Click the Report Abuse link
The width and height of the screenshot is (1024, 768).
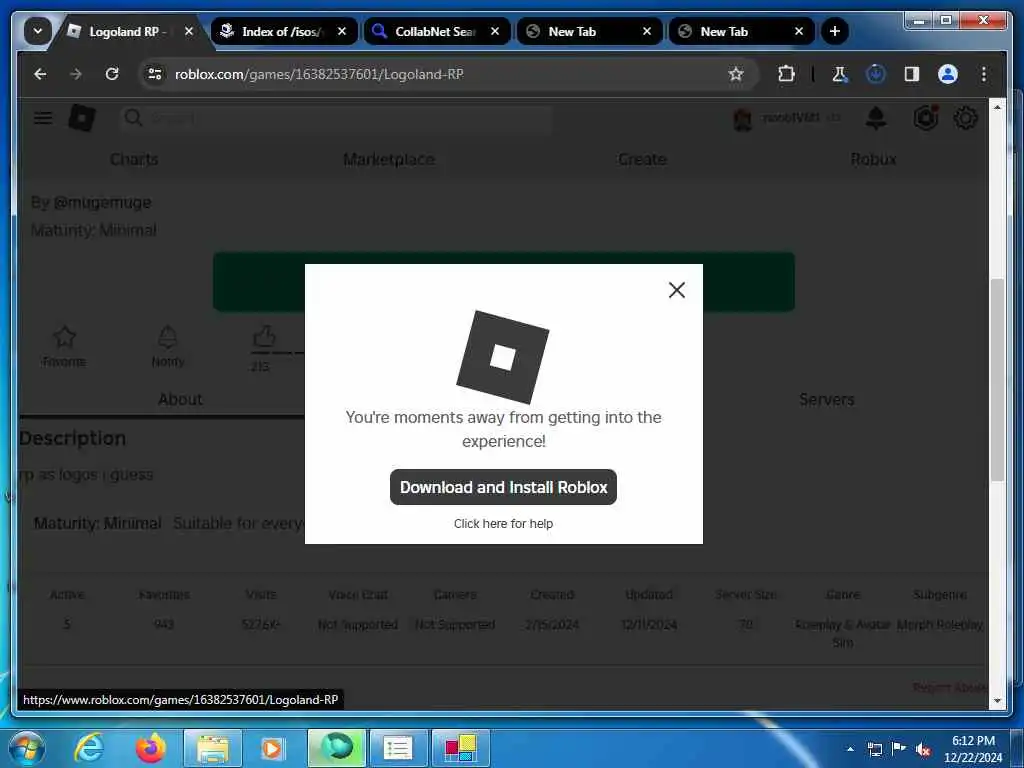(x=949, y=688)
